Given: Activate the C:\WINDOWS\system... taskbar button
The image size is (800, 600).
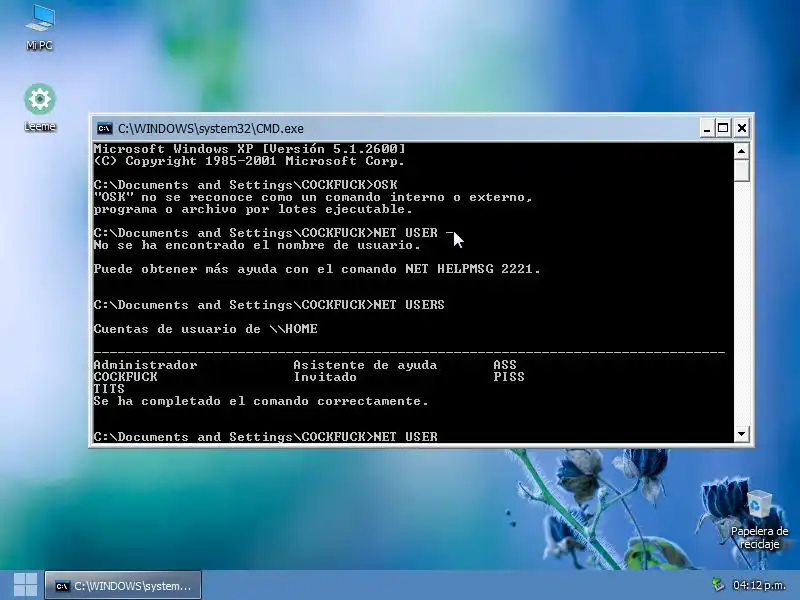Looking at the screenshot, I should click(123, 586).
